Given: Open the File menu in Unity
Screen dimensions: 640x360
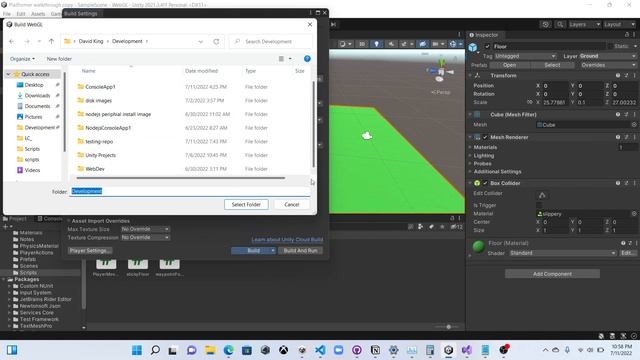Looking at the screenshot, I should pos(7,13).
